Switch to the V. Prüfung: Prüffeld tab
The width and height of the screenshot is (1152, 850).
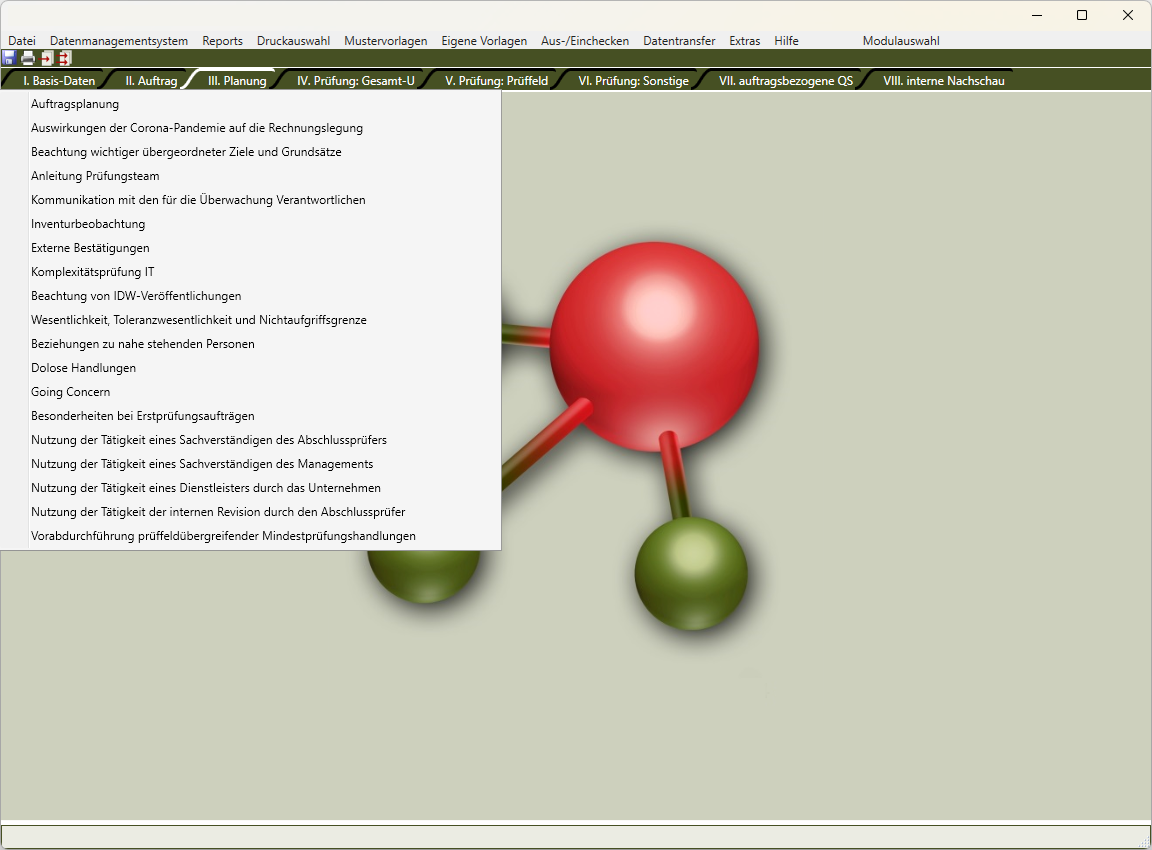pos(496,81)
